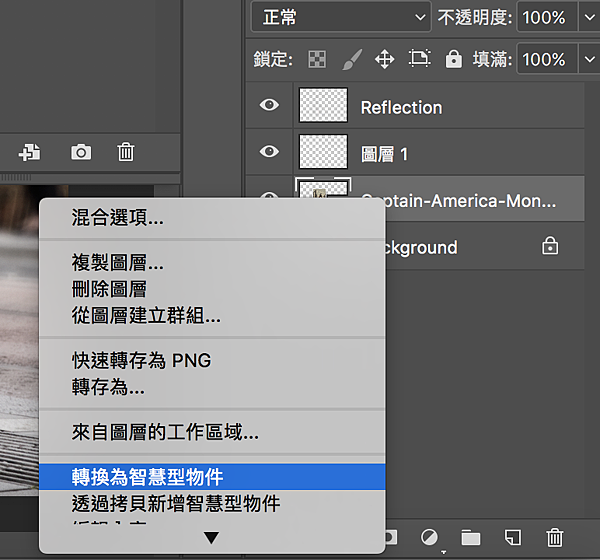600x560 pixels.
Task: Click Reflection layer thumbnail
Action: (323, 105)
